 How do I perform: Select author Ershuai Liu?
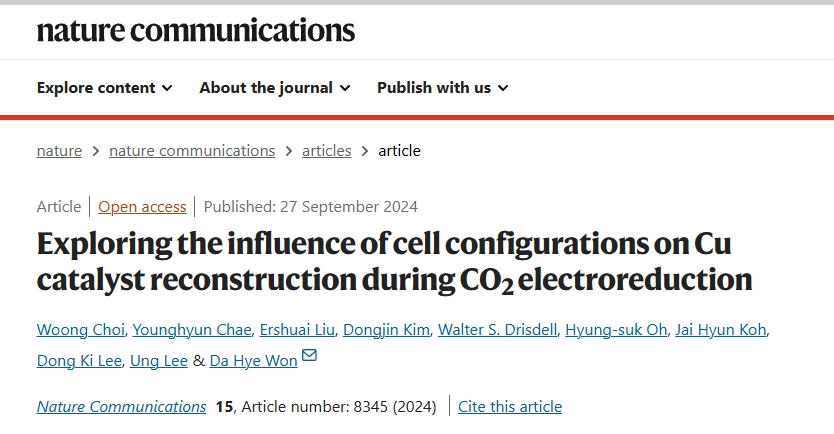point(297,330)
